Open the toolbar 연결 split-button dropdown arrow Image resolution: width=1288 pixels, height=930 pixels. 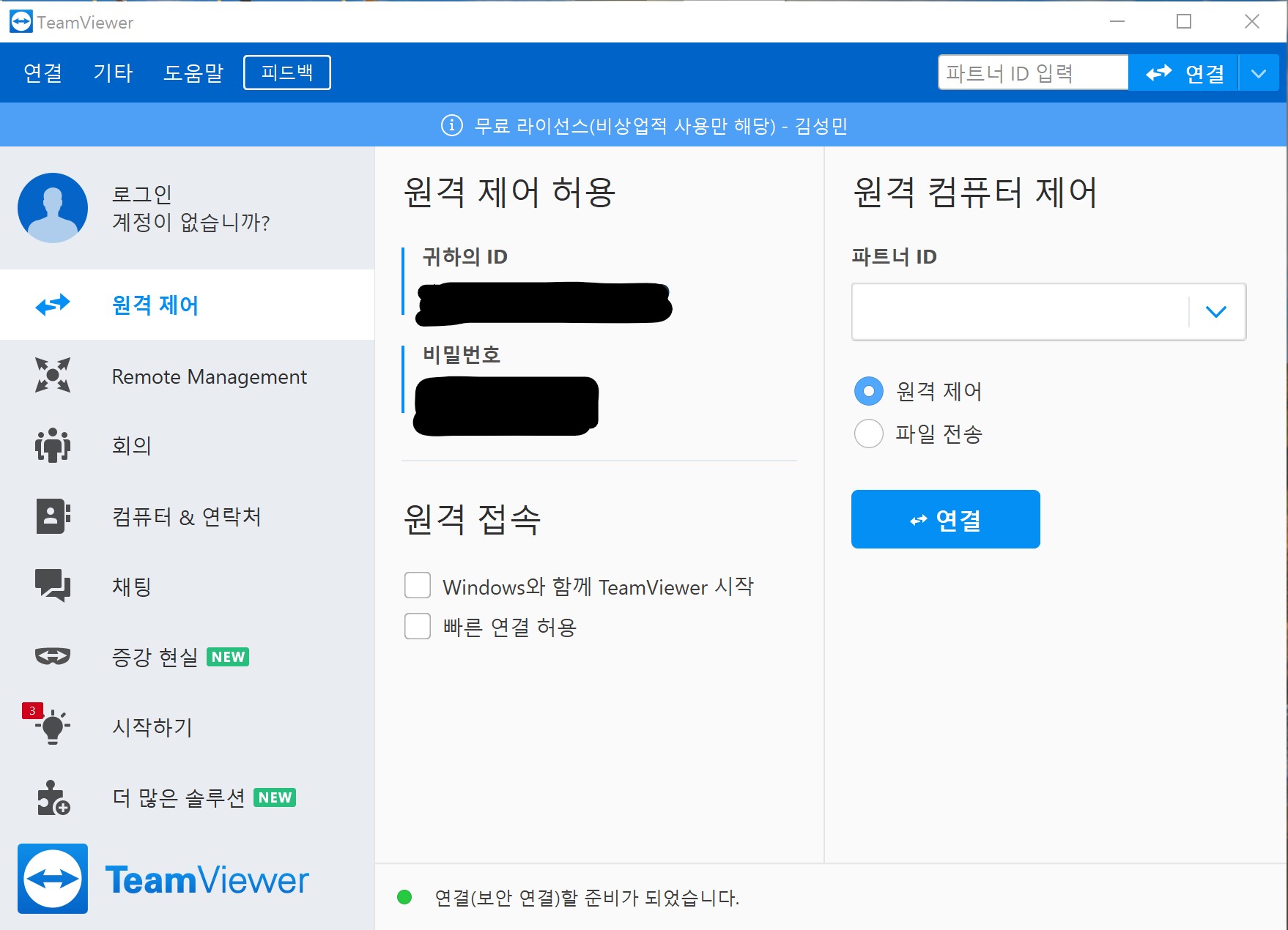click(x=1259, y=73)
